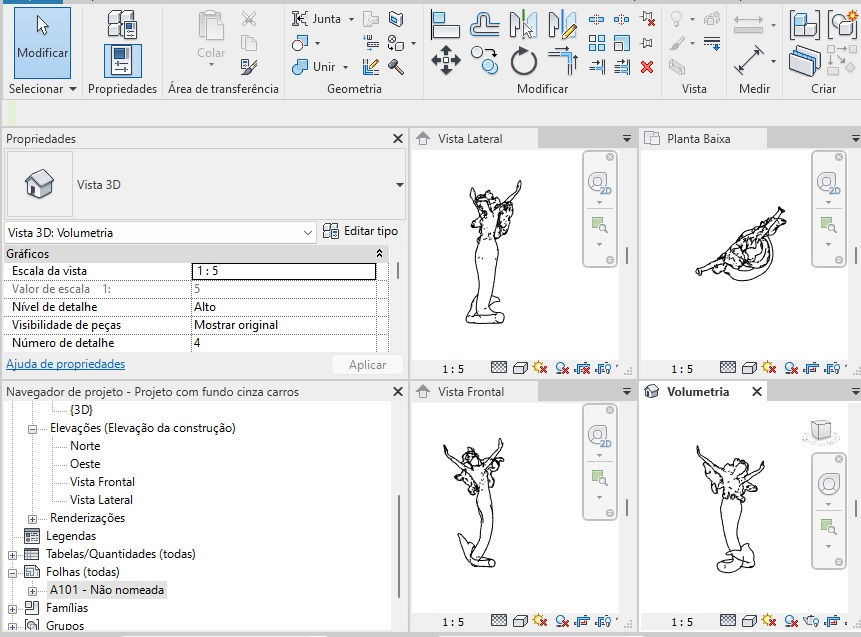Screen dimensions: 861x637
Task: Click the Escala da vista value field
Action: click(283, 271)
